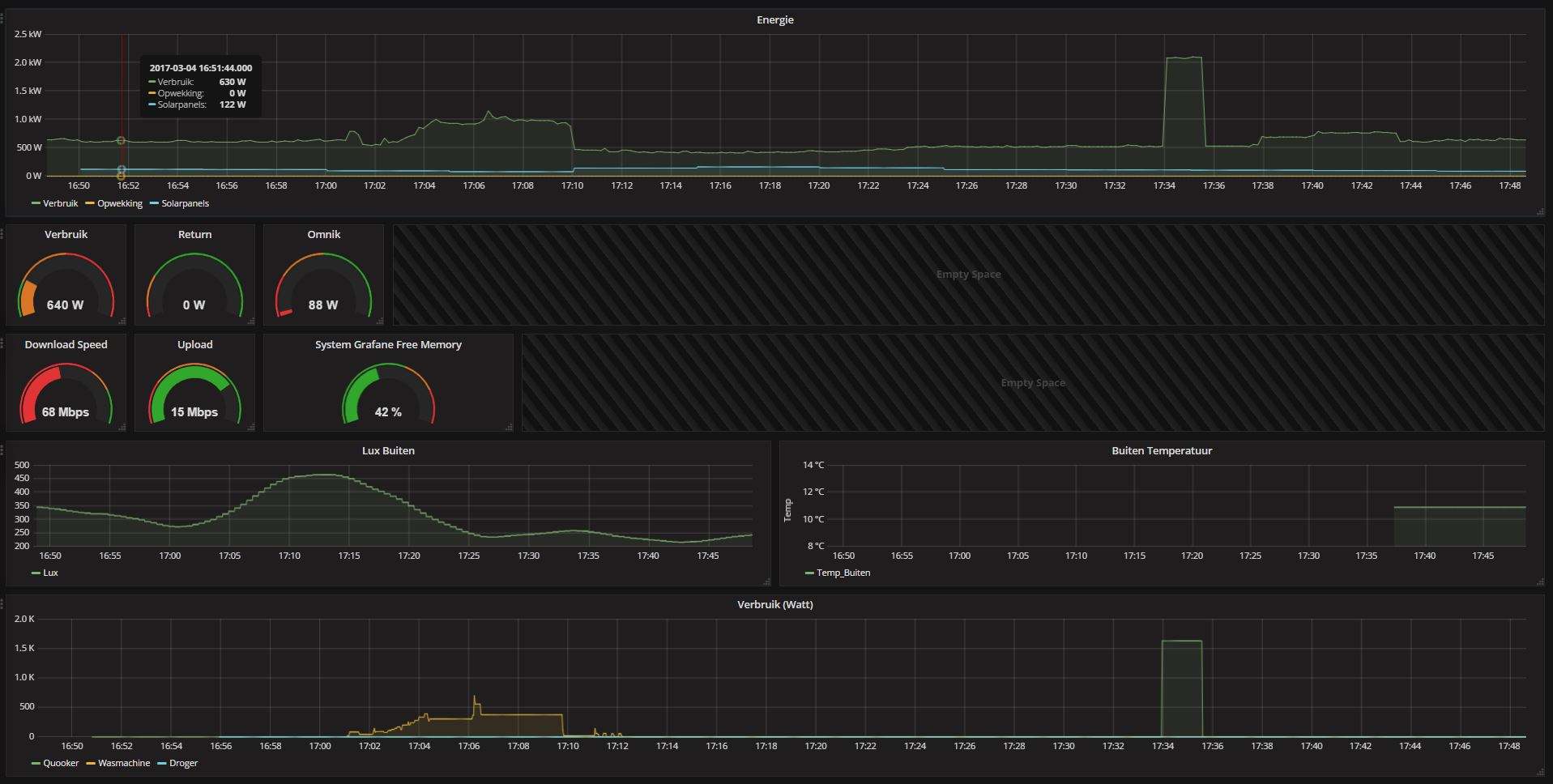Pick a color via the Temp_Buiten legend swatch
This screenshot has height=784, width=1553.
809,573
